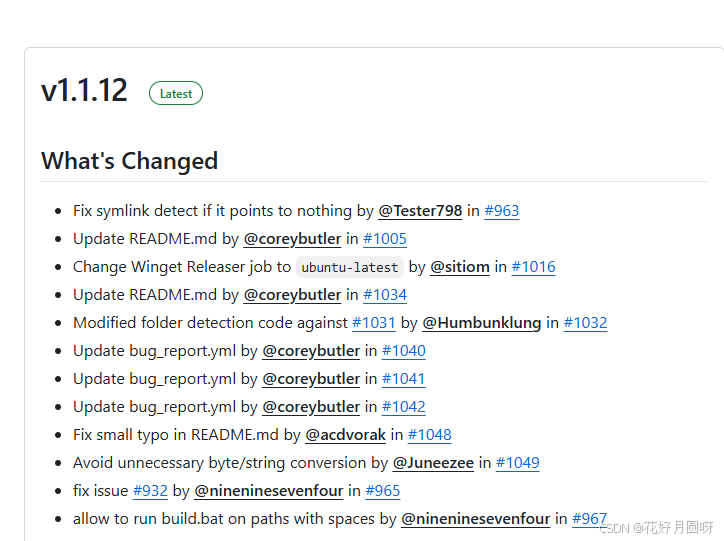Open pull request #967

pyautogui.click(x=590, y=519)
